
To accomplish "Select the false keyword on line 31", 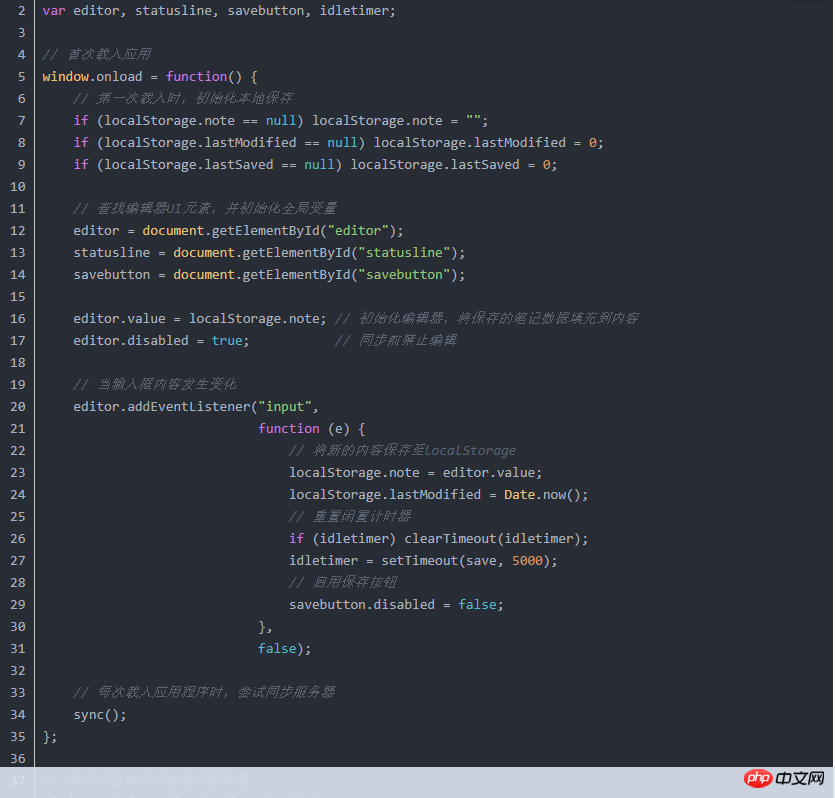I will coord(277,648).
